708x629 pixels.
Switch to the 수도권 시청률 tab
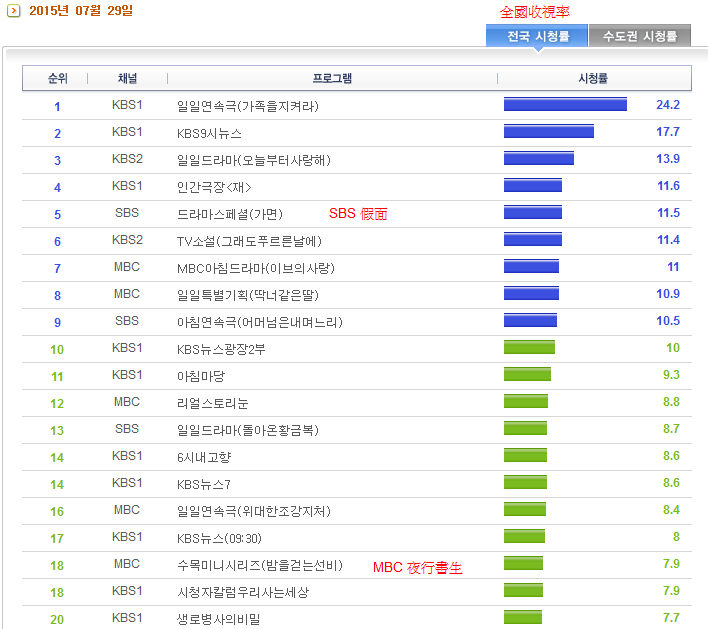pyautogui.click(x=640, y=36)
